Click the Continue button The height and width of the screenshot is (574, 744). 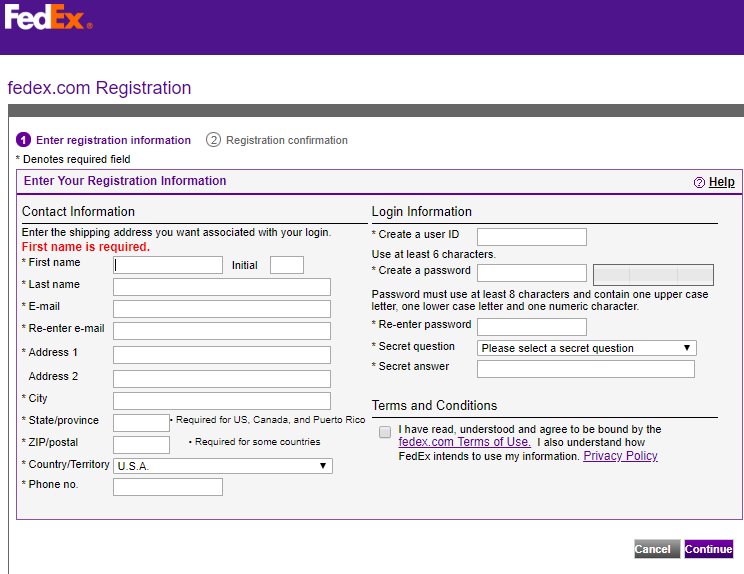708,549
